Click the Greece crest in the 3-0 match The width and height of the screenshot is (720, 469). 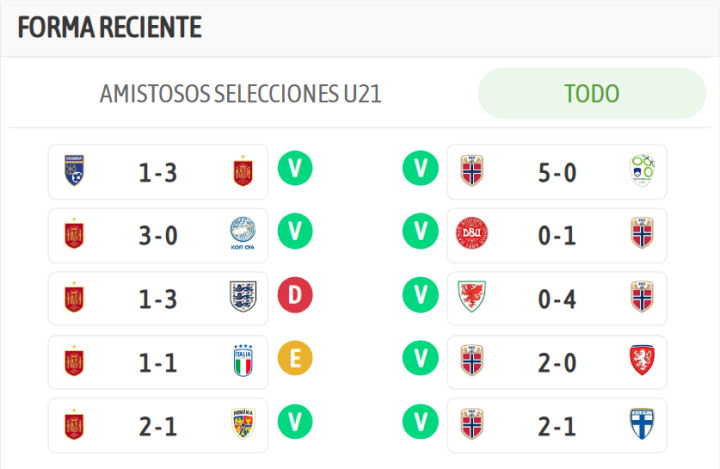pos(242,234)
